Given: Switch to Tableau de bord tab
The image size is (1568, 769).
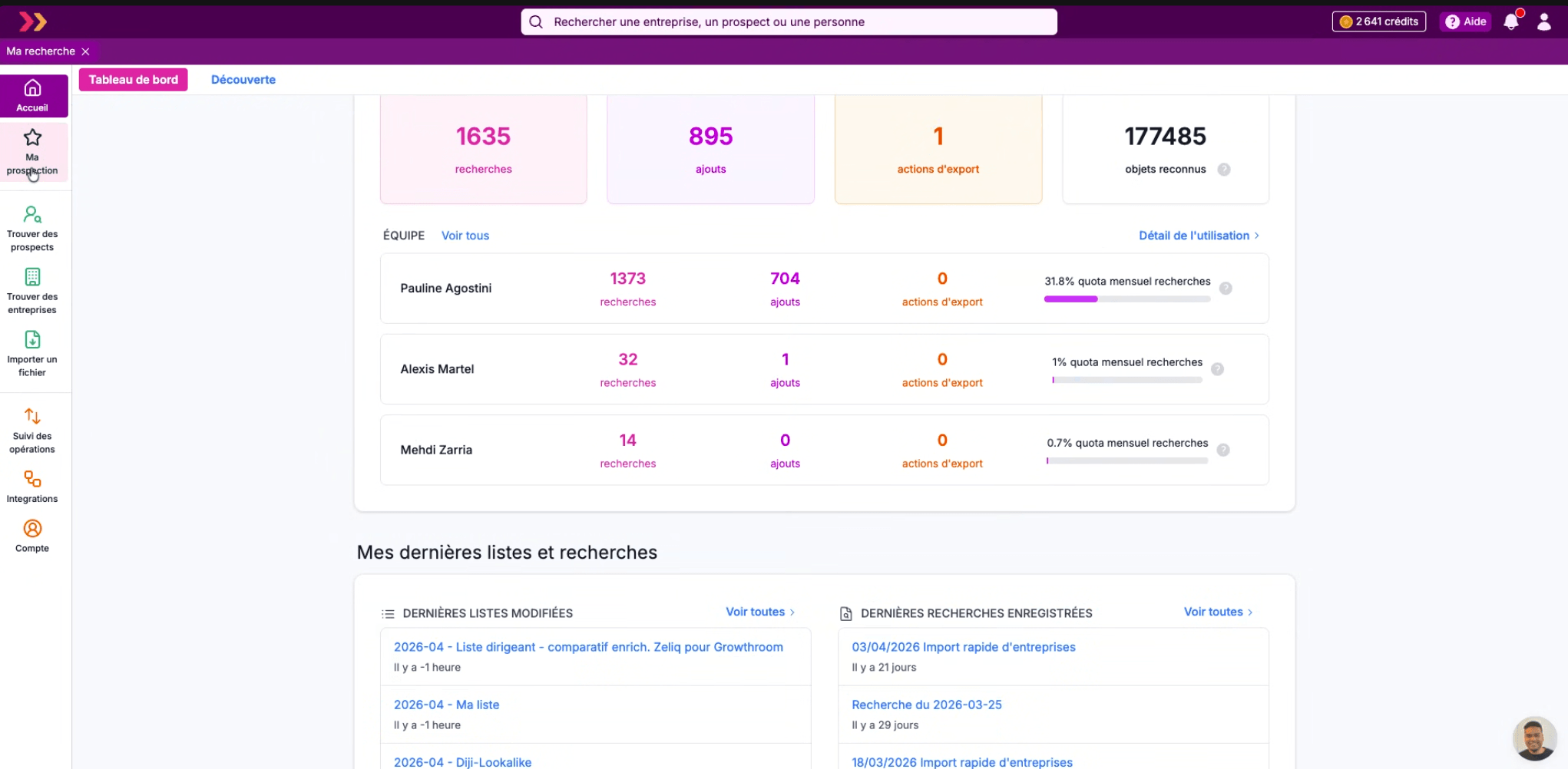Looking at the screenshot, I should [x=134, y=80].
